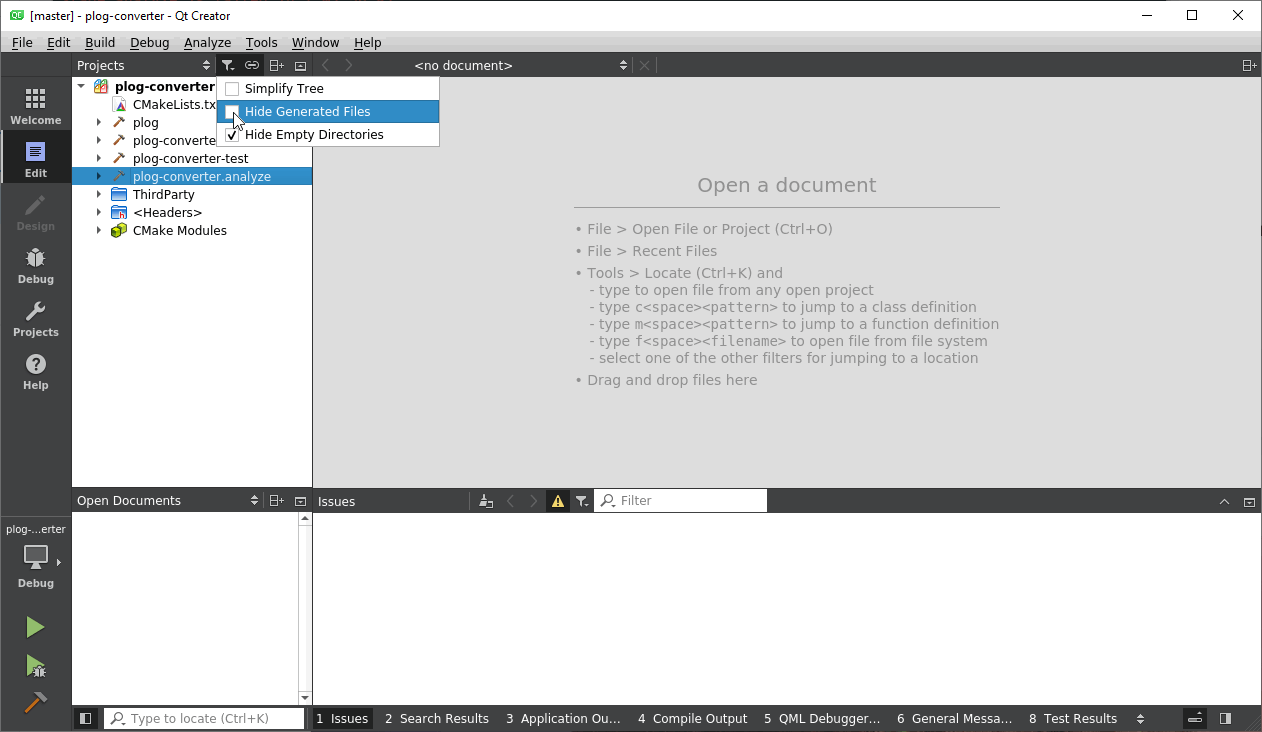Split the Projects sidebar panel
This screenshot has width=1262, height=732.
(277, 65)
